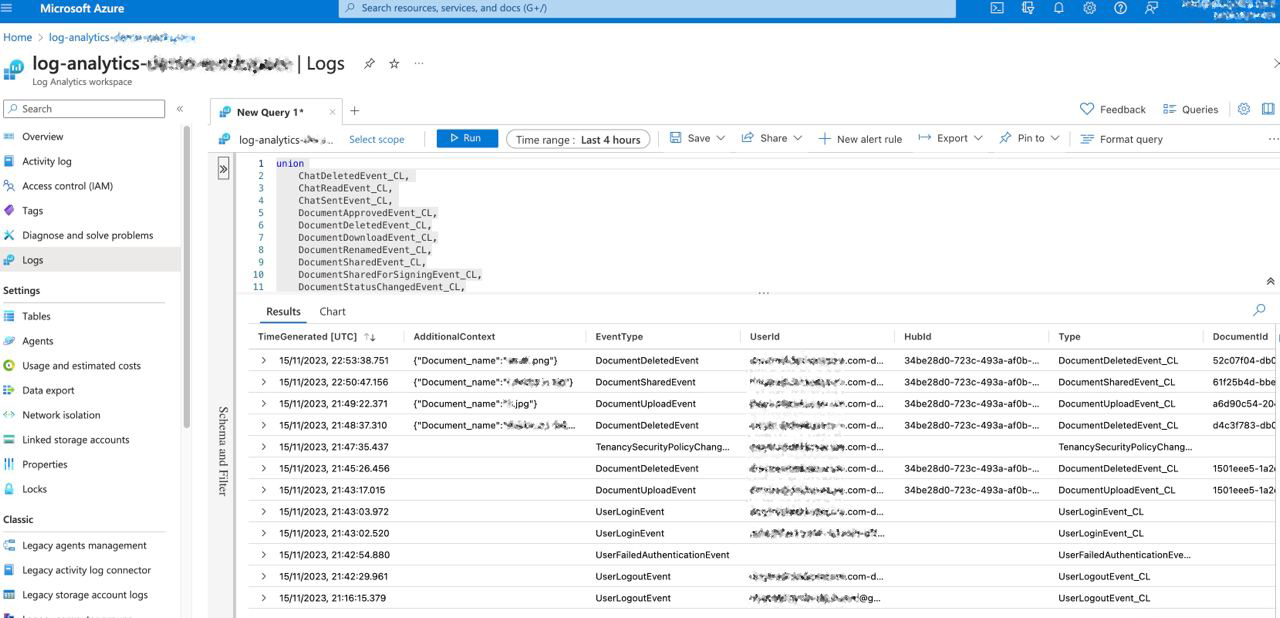The height and width of the screenshot is (618, 1280).
Task: Expand the 22:50:47.156 result row
Action: [264, 382]
